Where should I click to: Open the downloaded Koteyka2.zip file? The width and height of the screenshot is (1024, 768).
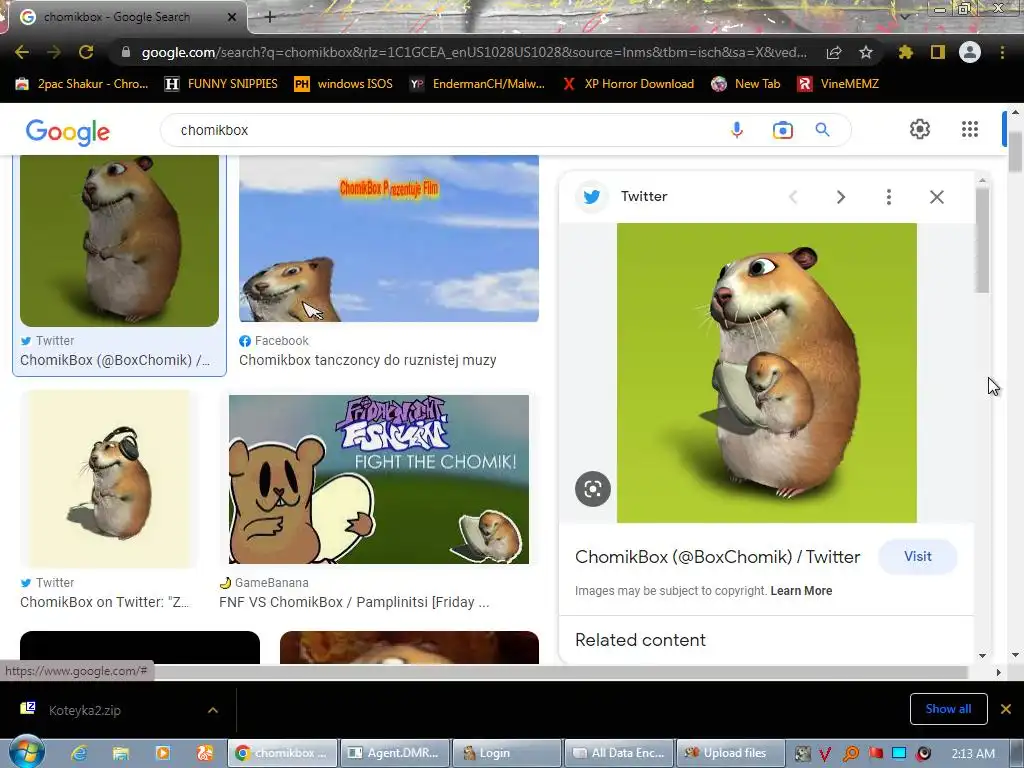pyautogui.click(x=84, y=710)
